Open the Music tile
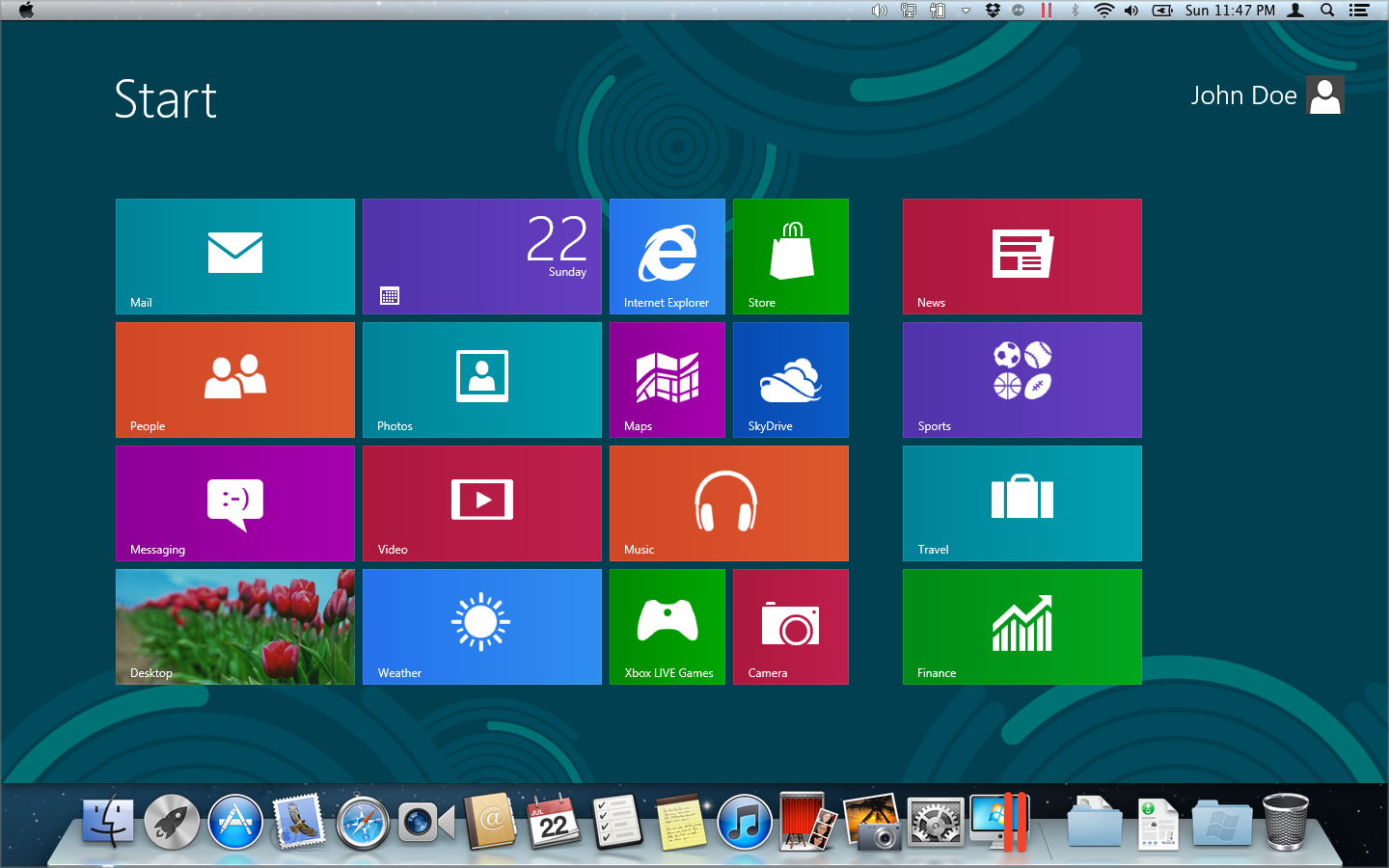 point(729,503)
